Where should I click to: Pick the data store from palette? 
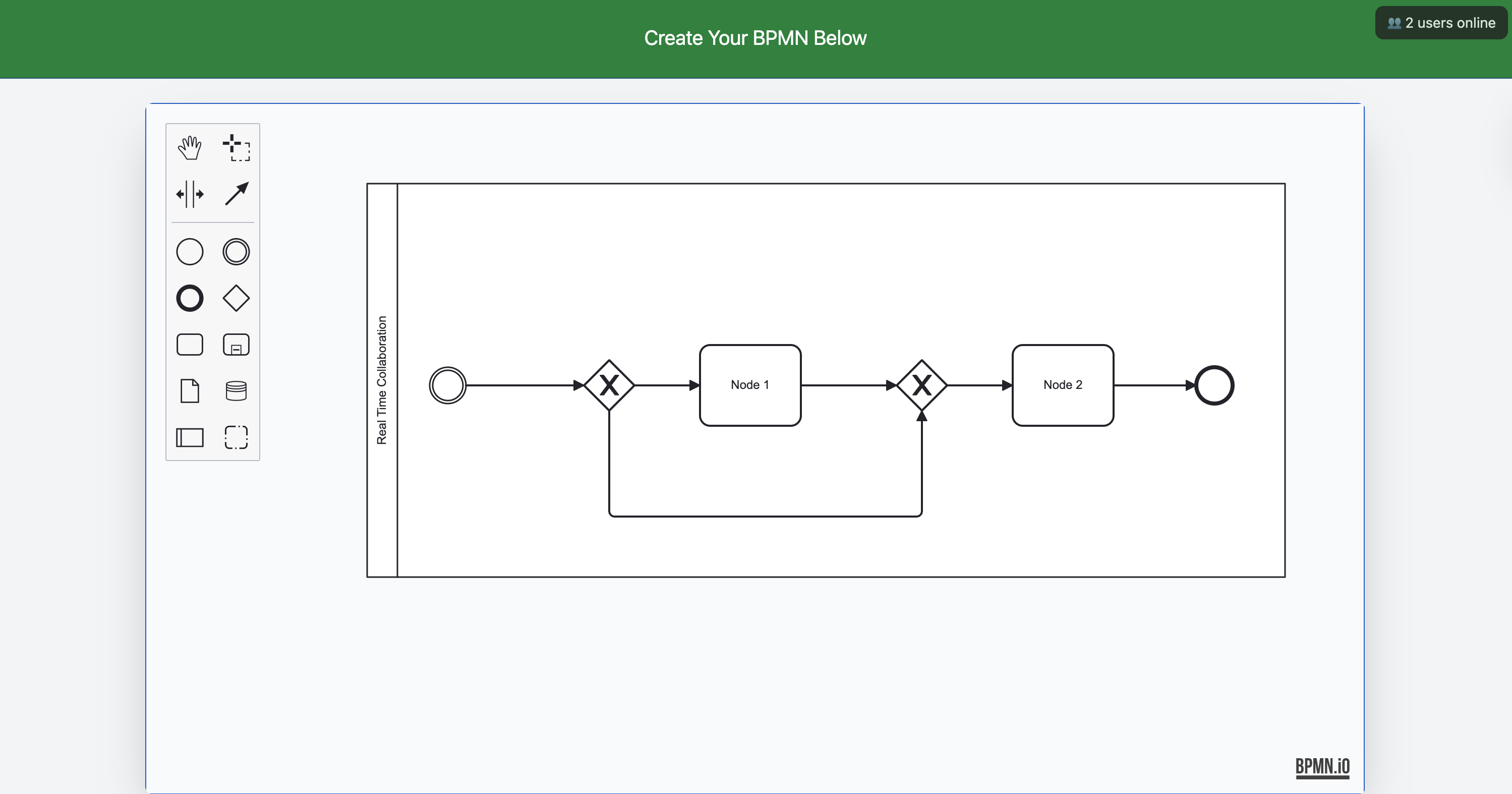coord(236,391)
